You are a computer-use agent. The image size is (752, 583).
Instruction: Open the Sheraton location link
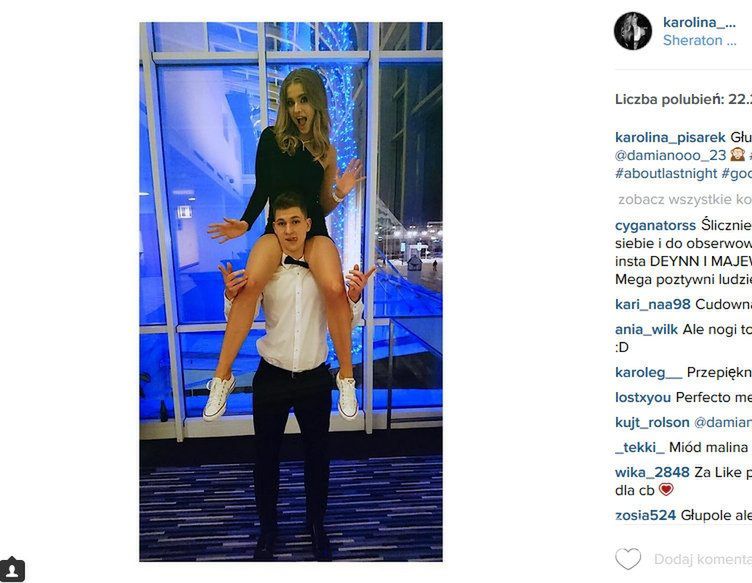699,40
